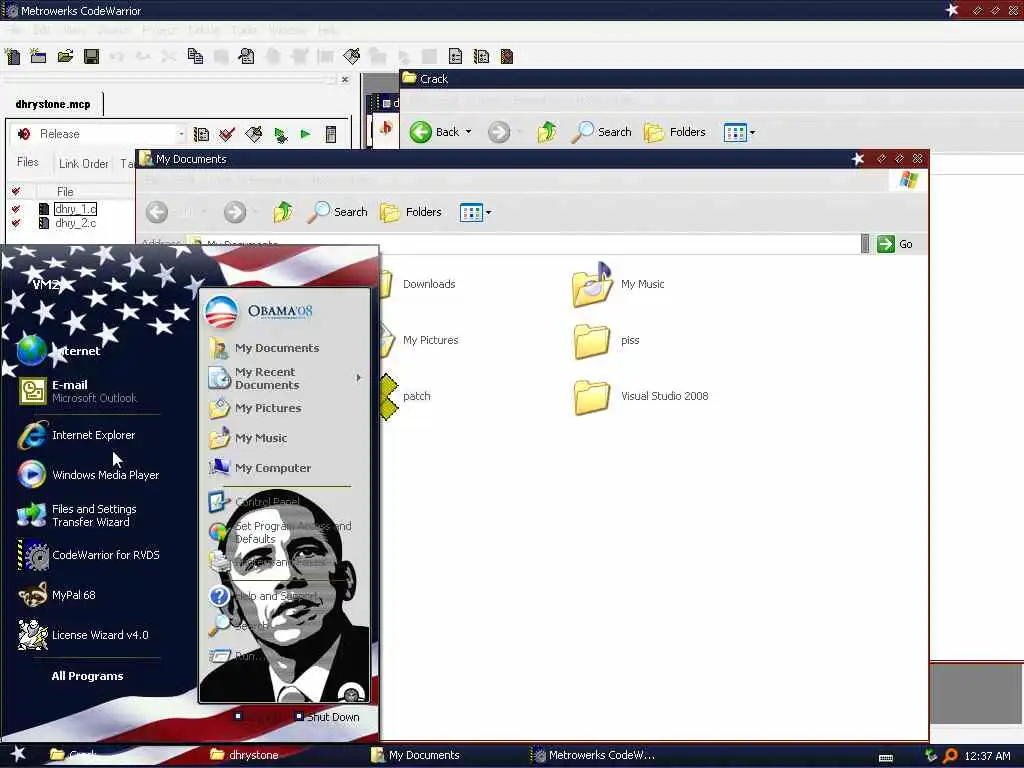This screenshot has width=1024, height=768.
Task: Launch Internet globe icon in Start menu
Action: click(31, 351)
